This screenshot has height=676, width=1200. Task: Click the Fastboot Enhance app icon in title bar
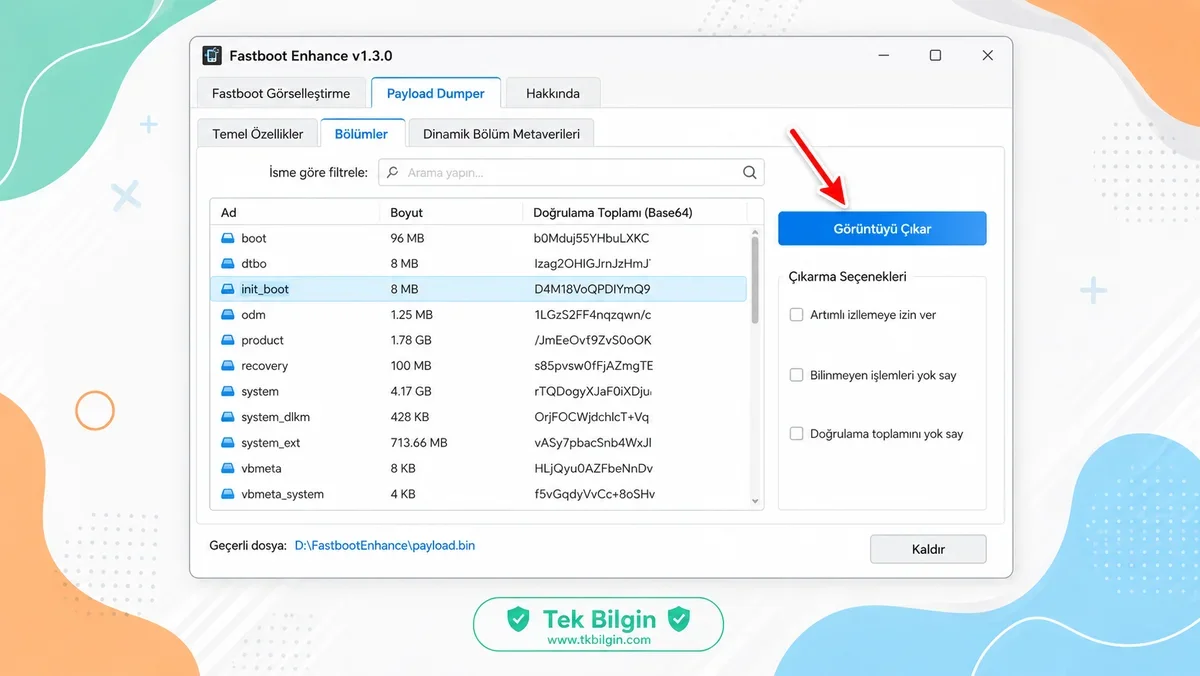(x=212, y=56)
